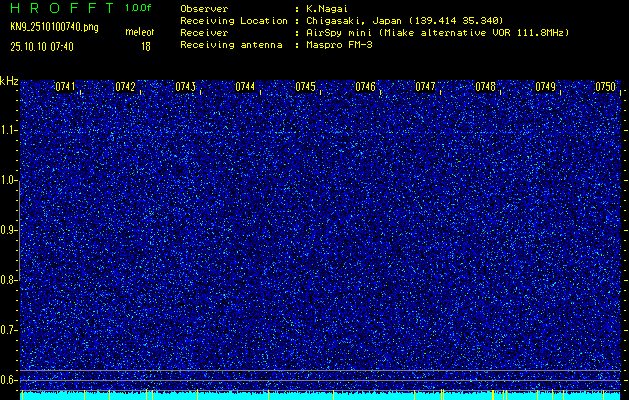Viewport: 629px width, 400px height.
Task: Click the 0741 time marker
Action: point(65,87)
